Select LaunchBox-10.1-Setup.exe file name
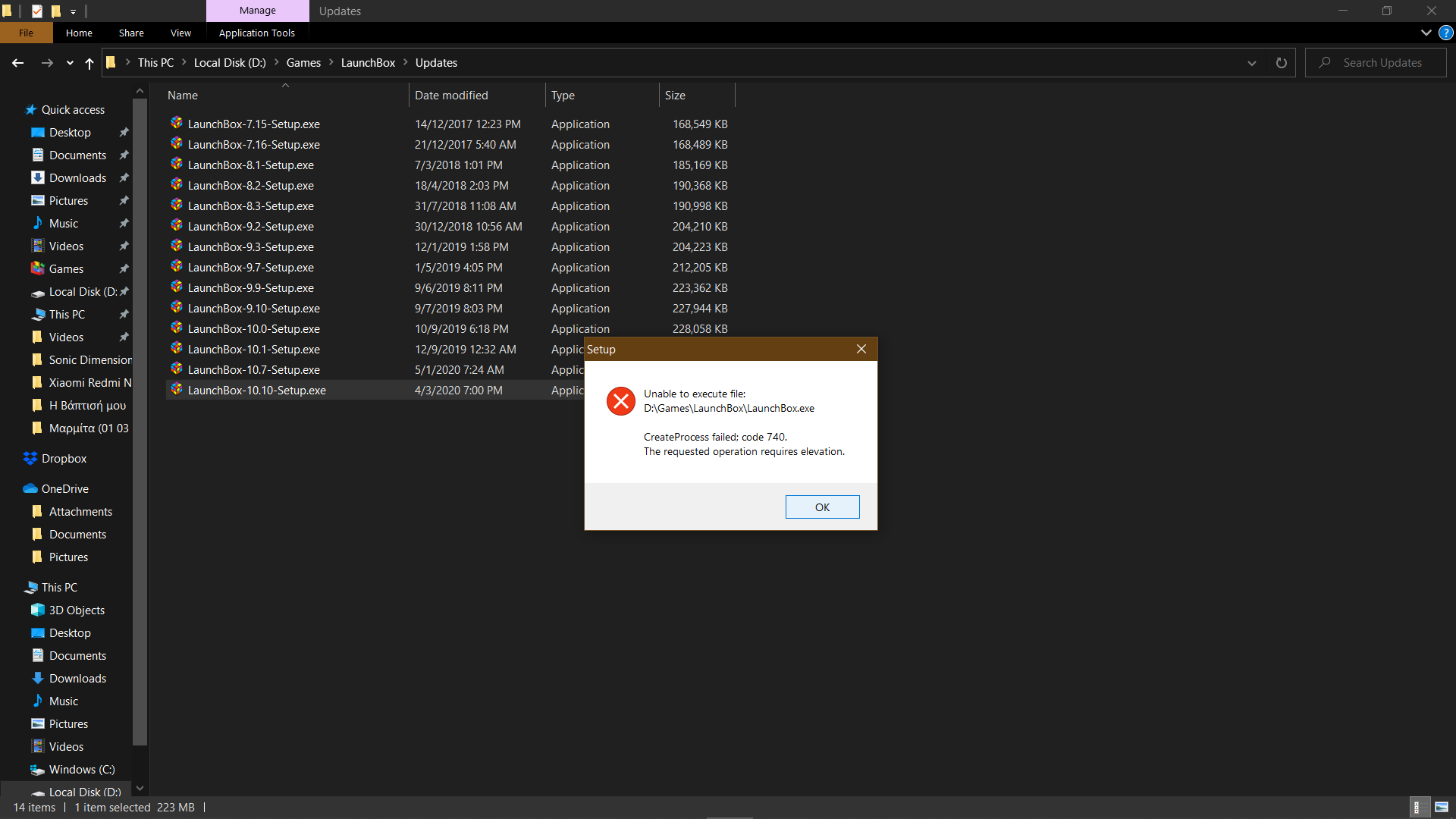This screenshot has width=1456, height=819. click(254, 350)
